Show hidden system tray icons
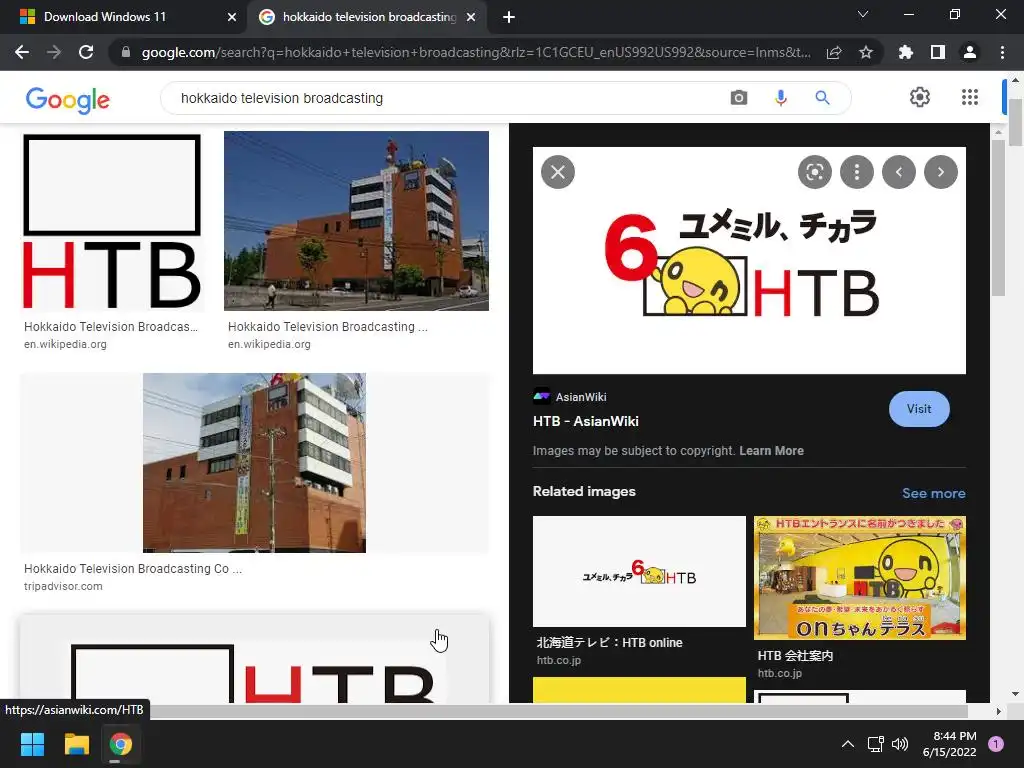The image size is (1024, 768). tap(848, 744)
